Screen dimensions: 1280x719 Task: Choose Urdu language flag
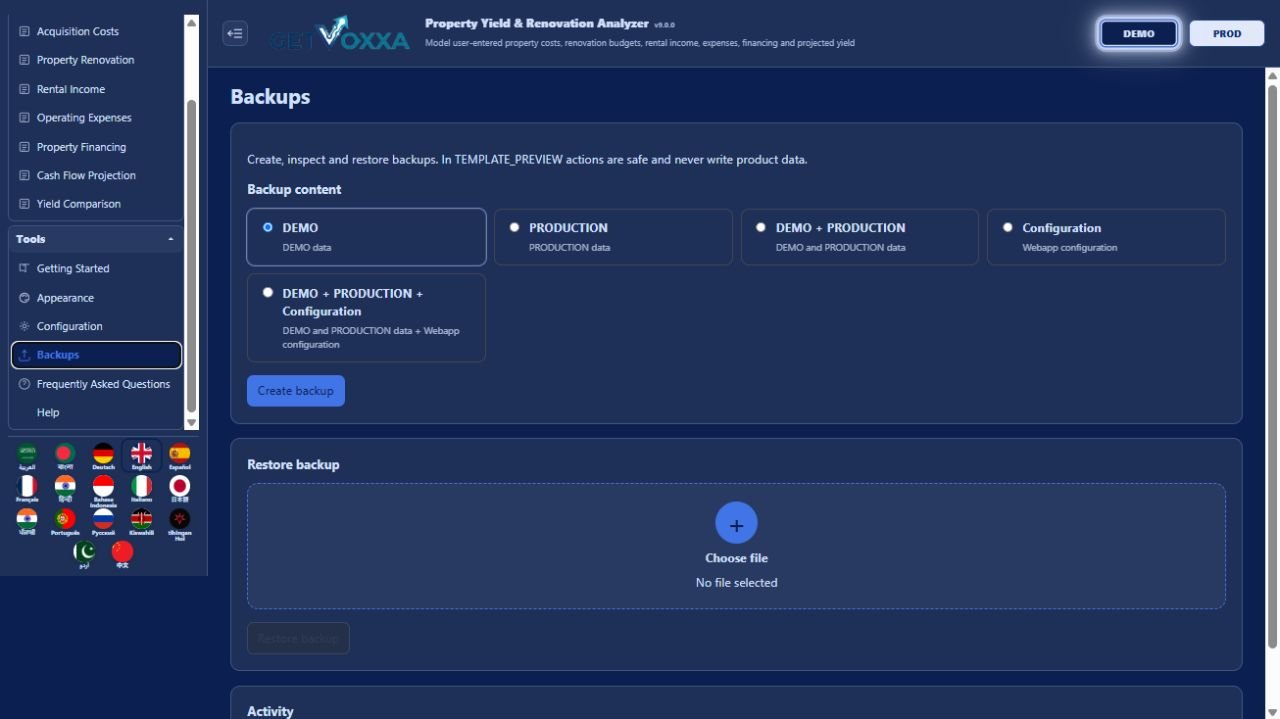point(84,555)
